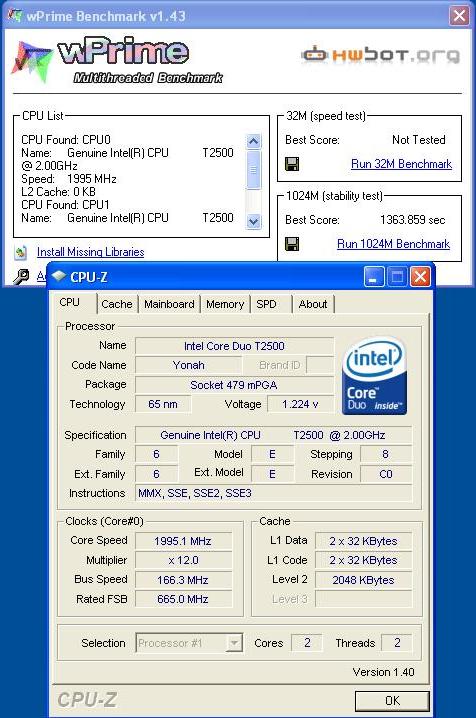The height and width of the screenshot is (718, 476).
Task: Click the floppy save icon under 32M score
Action: coord(292,164)
